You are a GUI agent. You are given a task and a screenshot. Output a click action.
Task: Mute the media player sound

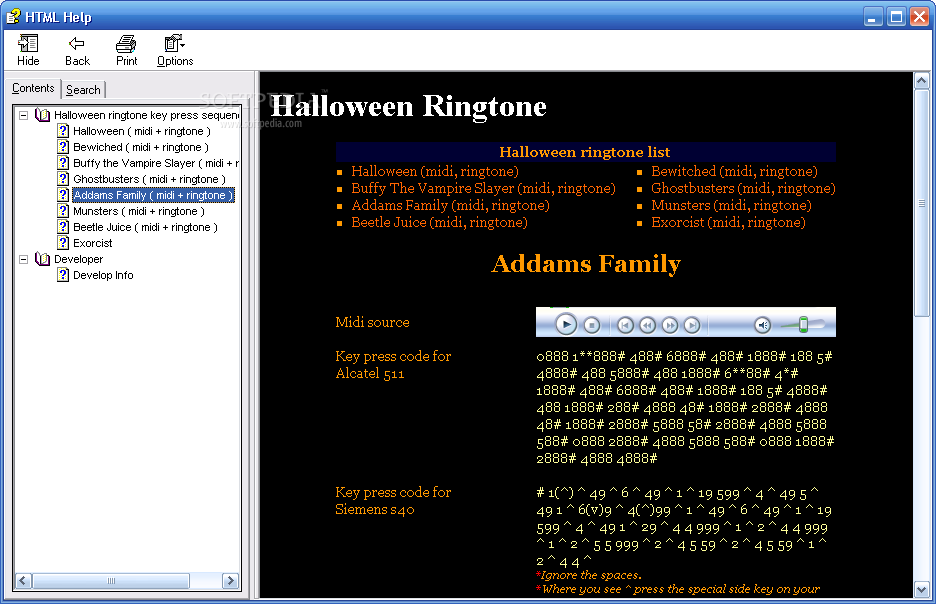[762, 325]
